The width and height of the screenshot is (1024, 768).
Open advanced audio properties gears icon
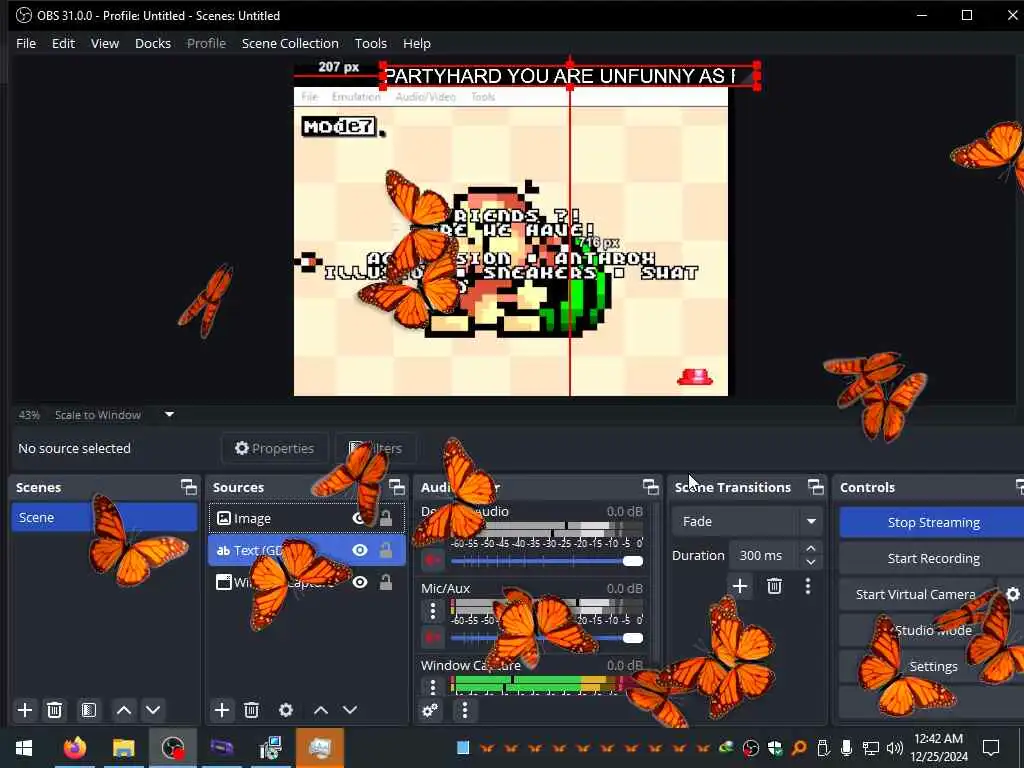point(430,710)
